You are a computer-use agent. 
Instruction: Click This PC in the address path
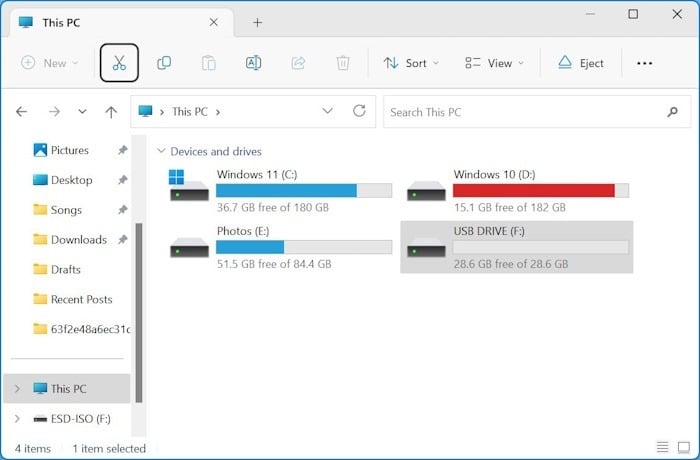(190, 112)
